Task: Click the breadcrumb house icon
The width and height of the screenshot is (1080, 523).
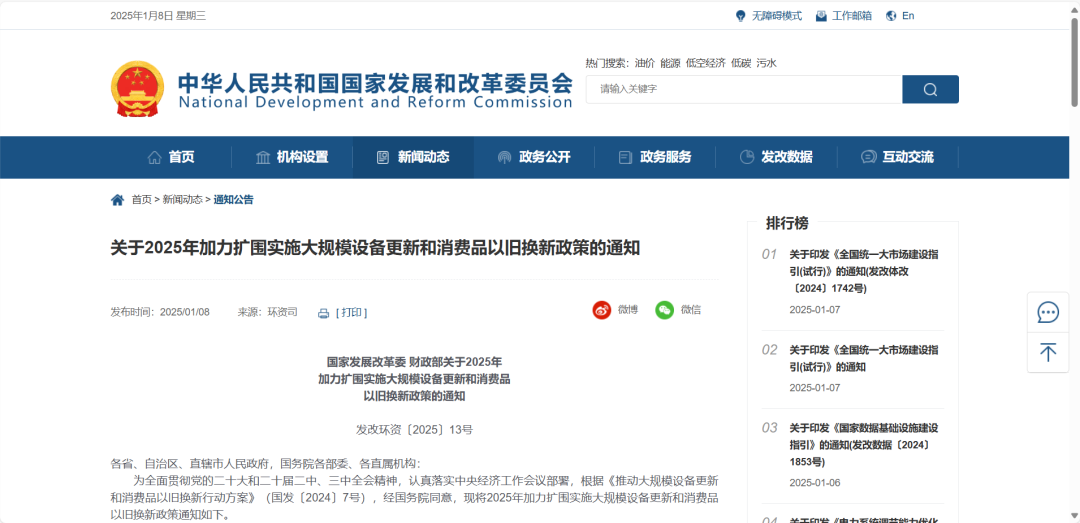Action: [x=118, y=200]
